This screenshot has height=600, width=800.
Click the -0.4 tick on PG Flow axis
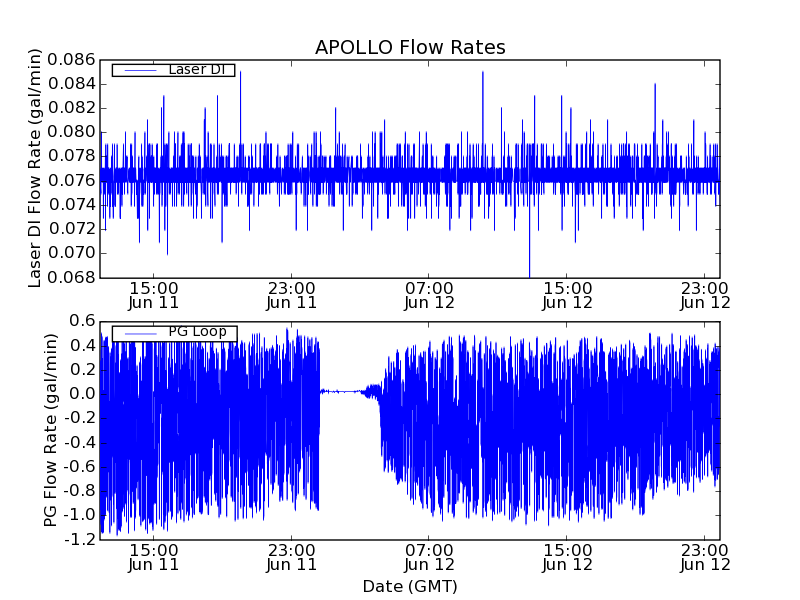tap(80, 442)
